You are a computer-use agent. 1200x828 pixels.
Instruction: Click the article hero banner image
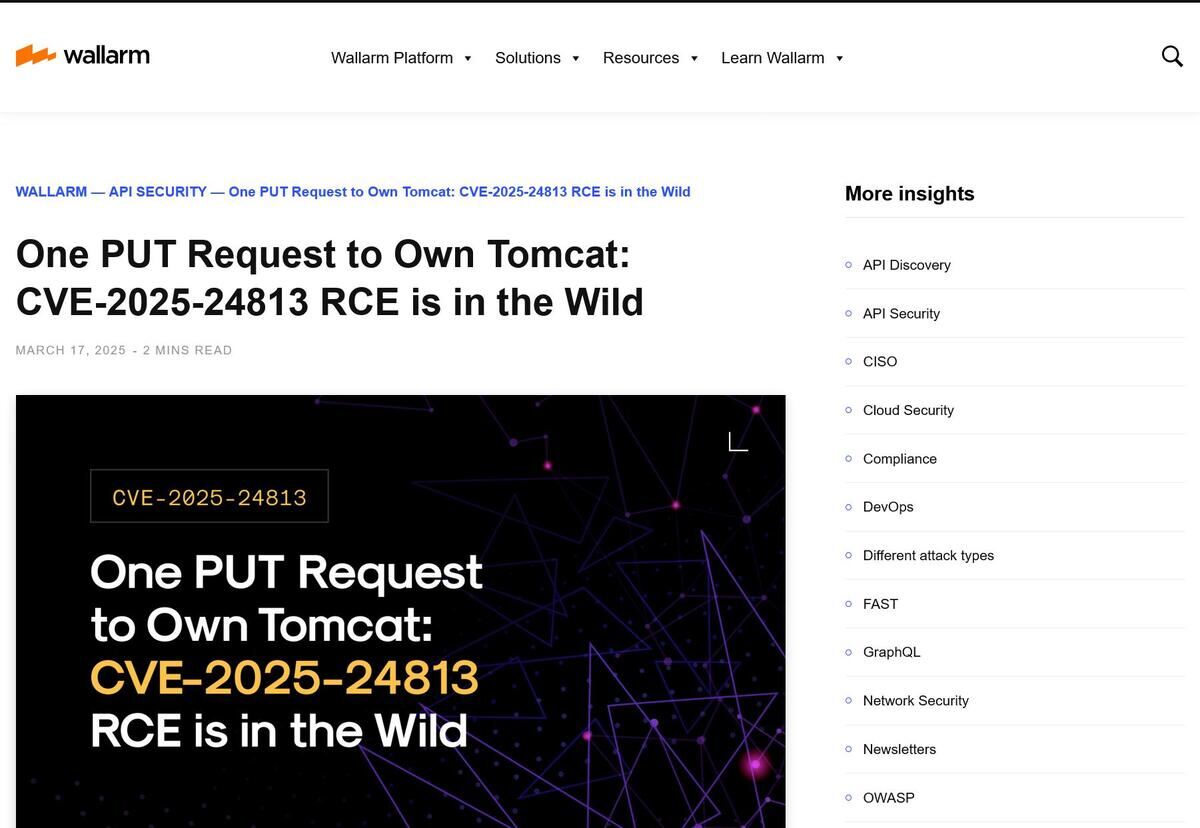[x=401, y=611]
